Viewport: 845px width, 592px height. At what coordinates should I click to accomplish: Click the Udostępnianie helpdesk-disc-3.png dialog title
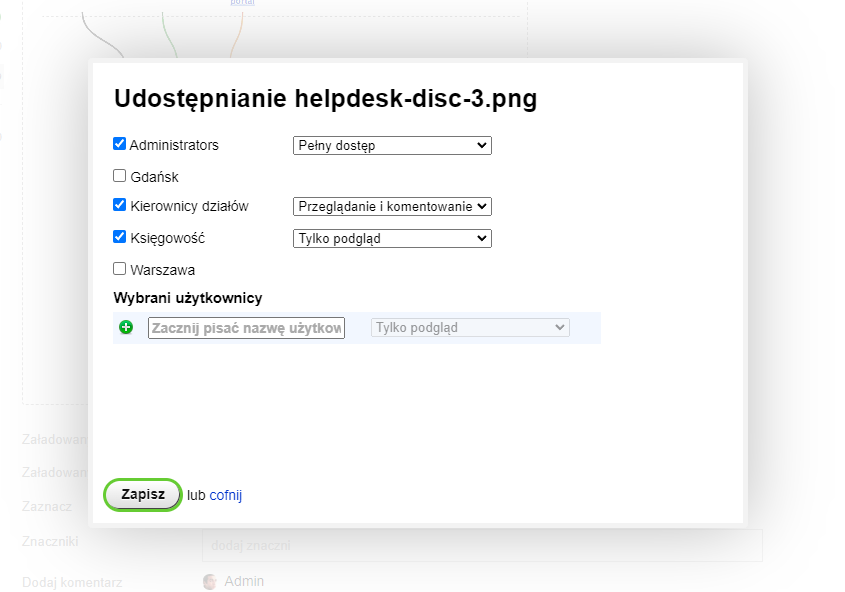pyautogui.click(x=326, y=98)
